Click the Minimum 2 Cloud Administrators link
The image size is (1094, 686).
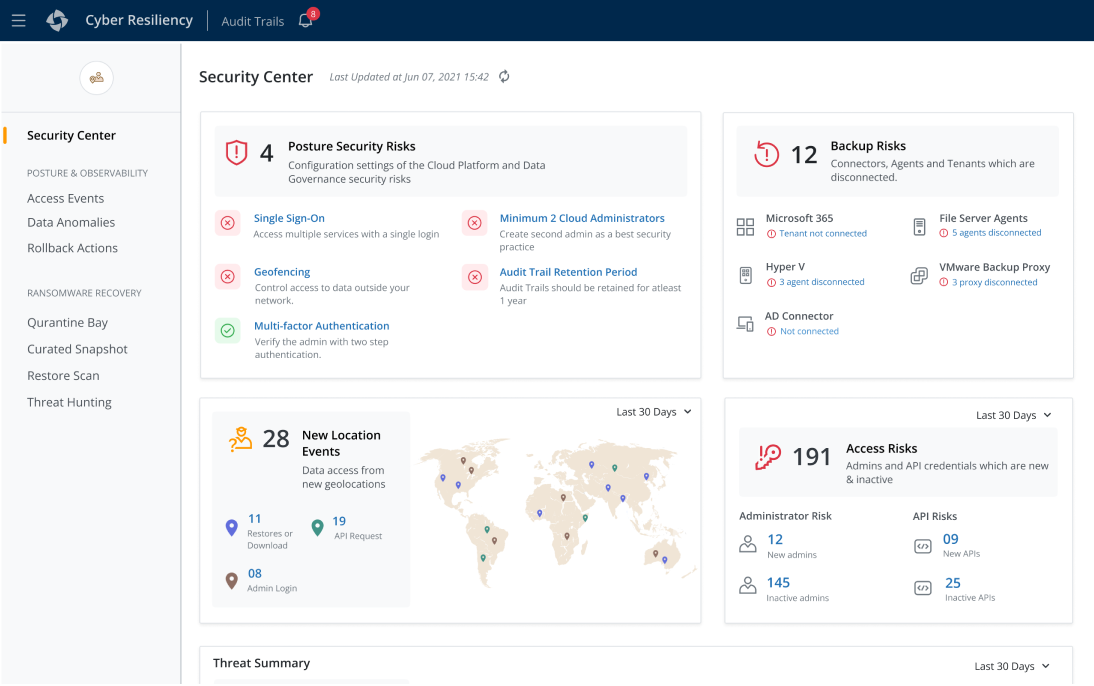[582, 218]
